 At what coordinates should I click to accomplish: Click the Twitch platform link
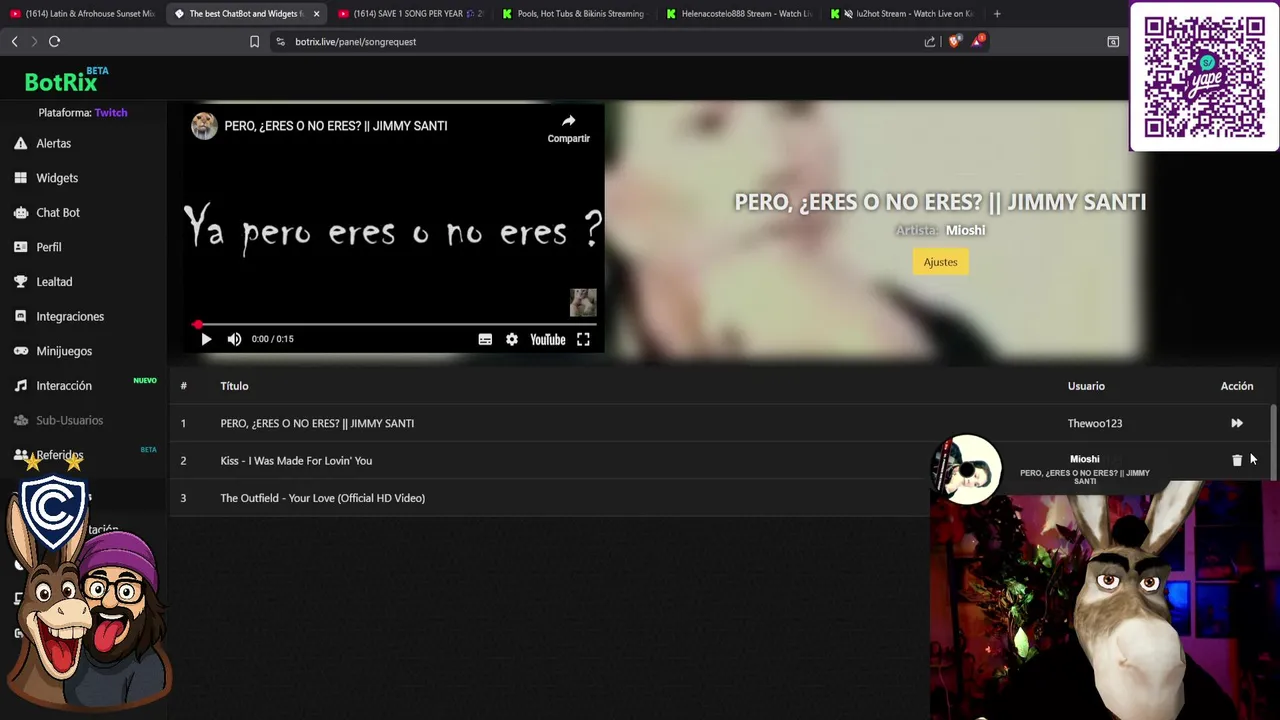[111, 113]
